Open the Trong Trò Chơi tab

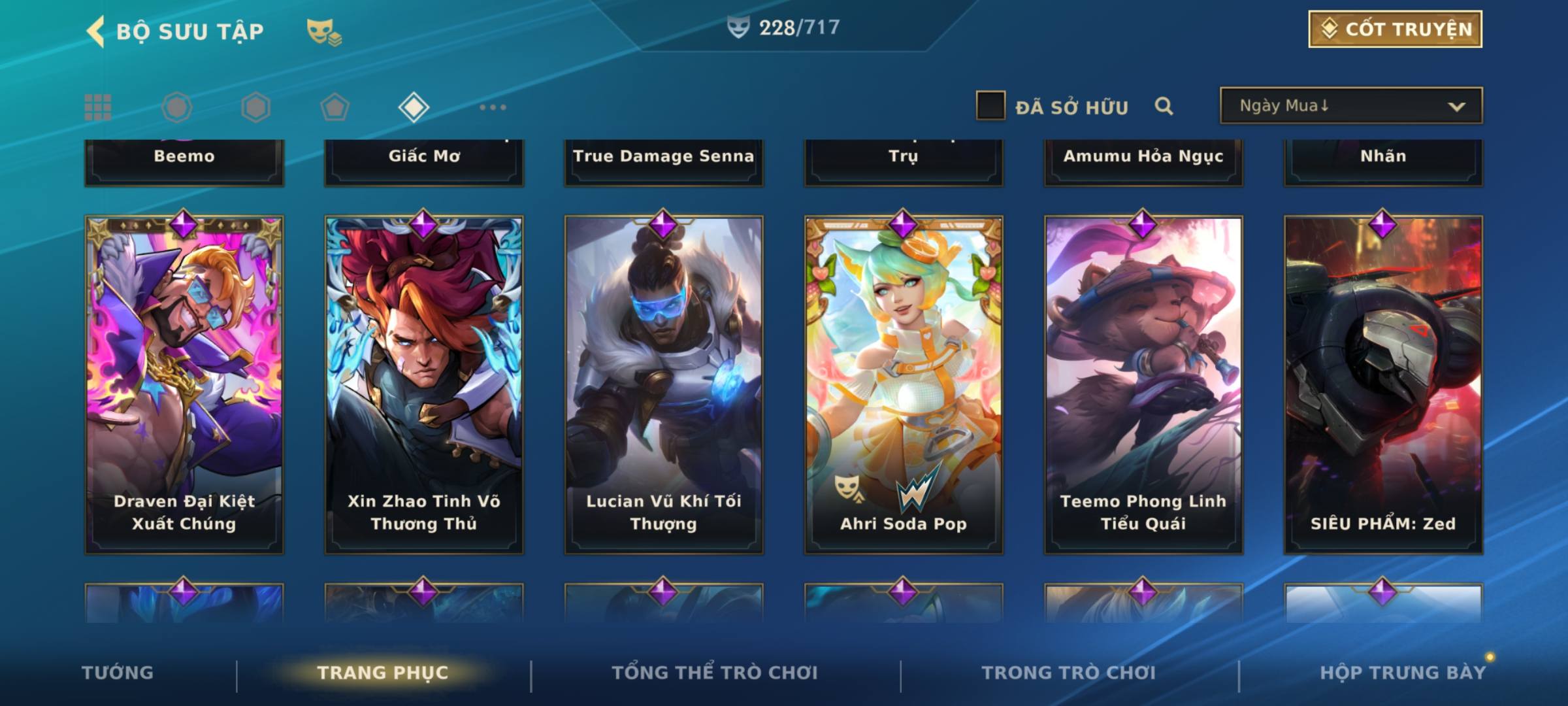[x=1069, y=673]
